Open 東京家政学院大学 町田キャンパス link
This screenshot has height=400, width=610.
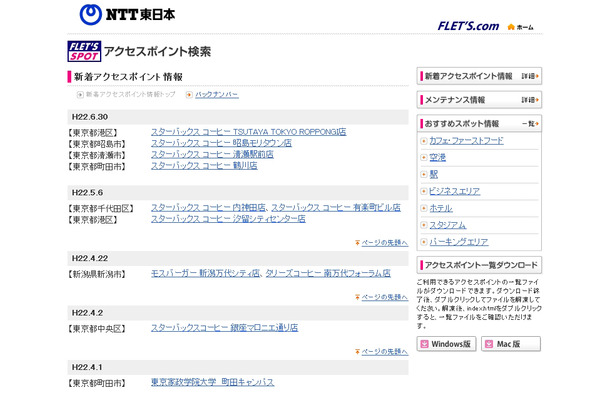212,382
